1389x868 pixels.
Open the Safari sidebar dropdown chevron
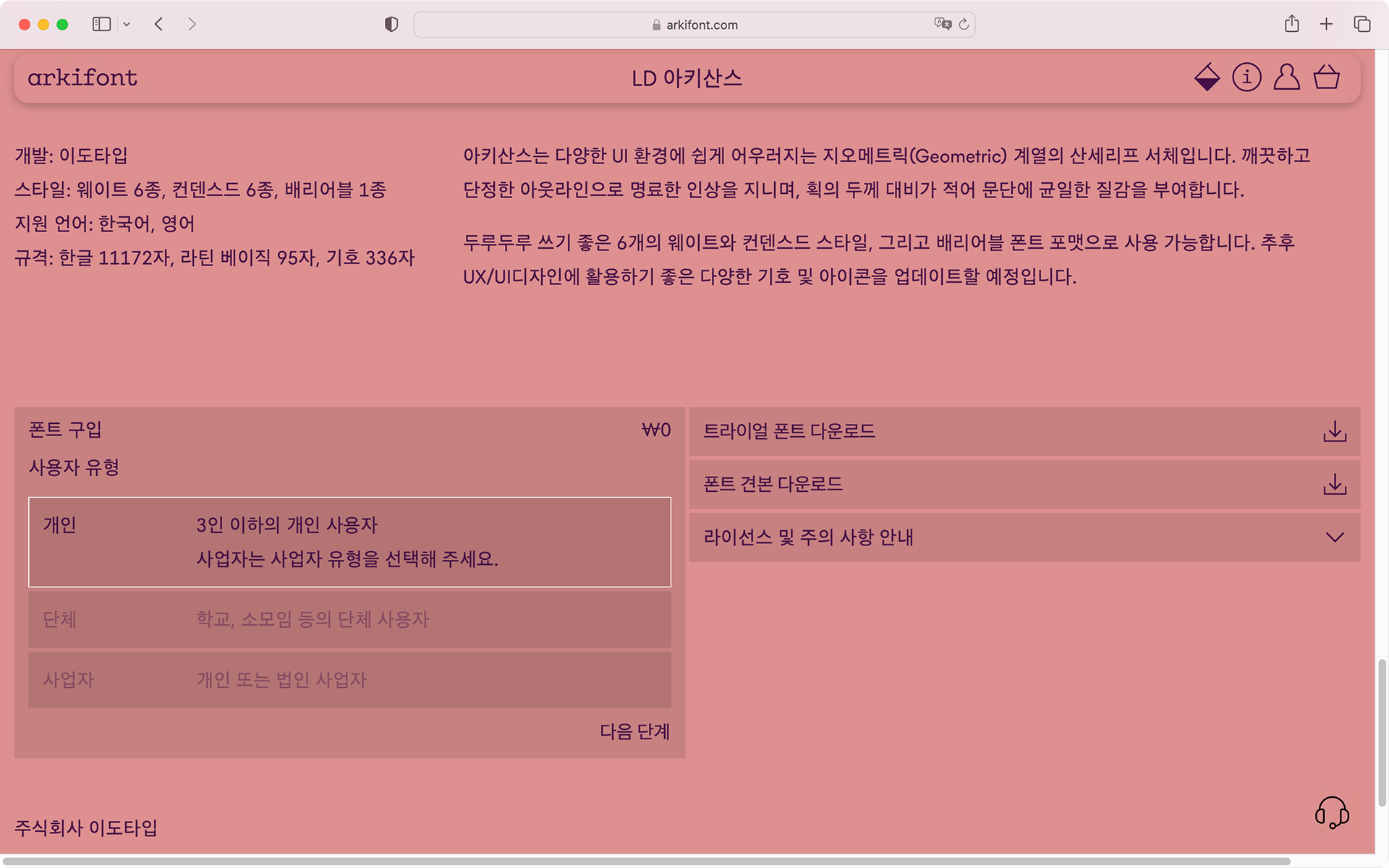(127, 25)
